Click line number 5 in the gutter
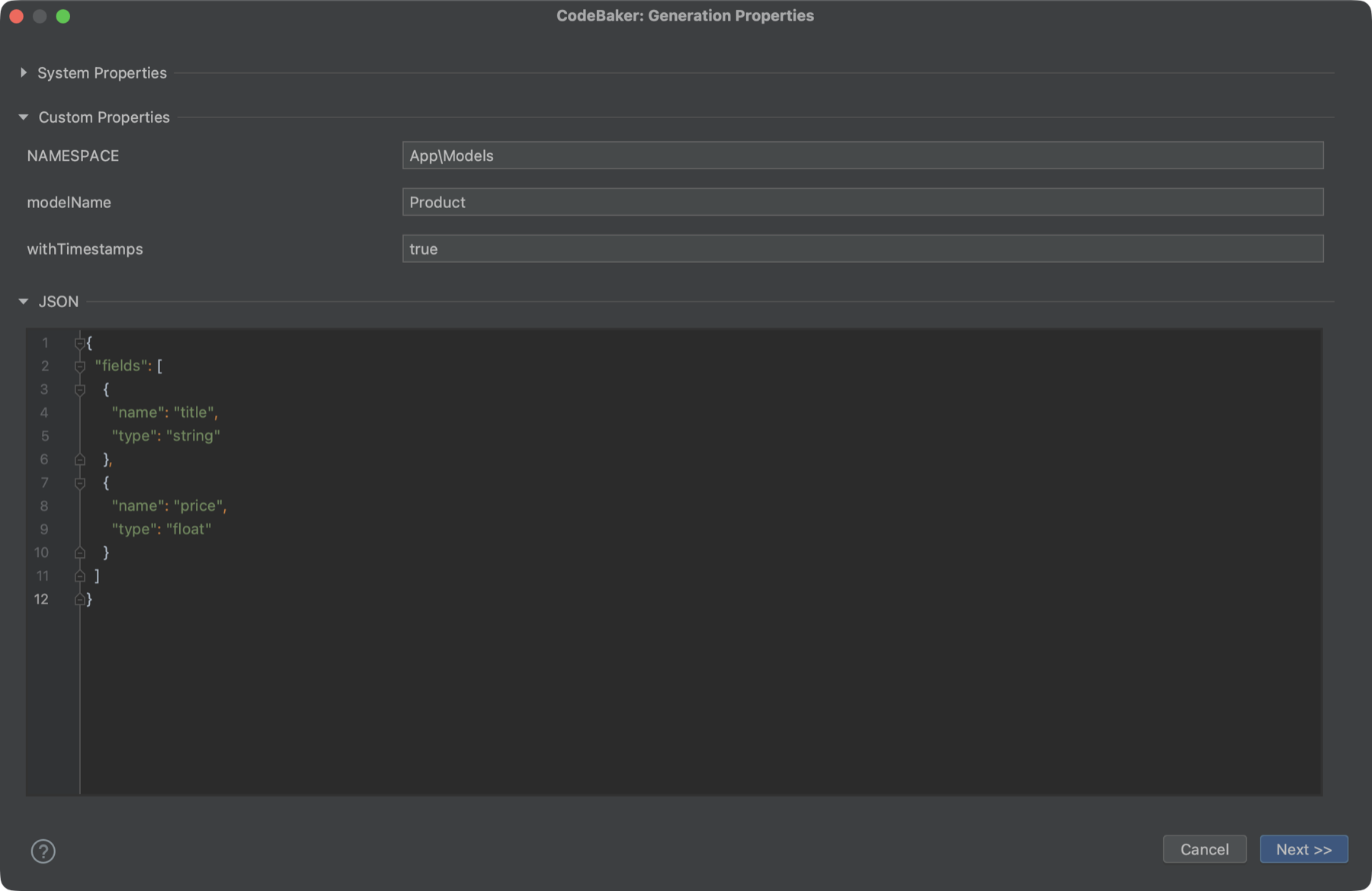Image resolution: width=1372 pixels, height=891 pixels. [45, 436]
